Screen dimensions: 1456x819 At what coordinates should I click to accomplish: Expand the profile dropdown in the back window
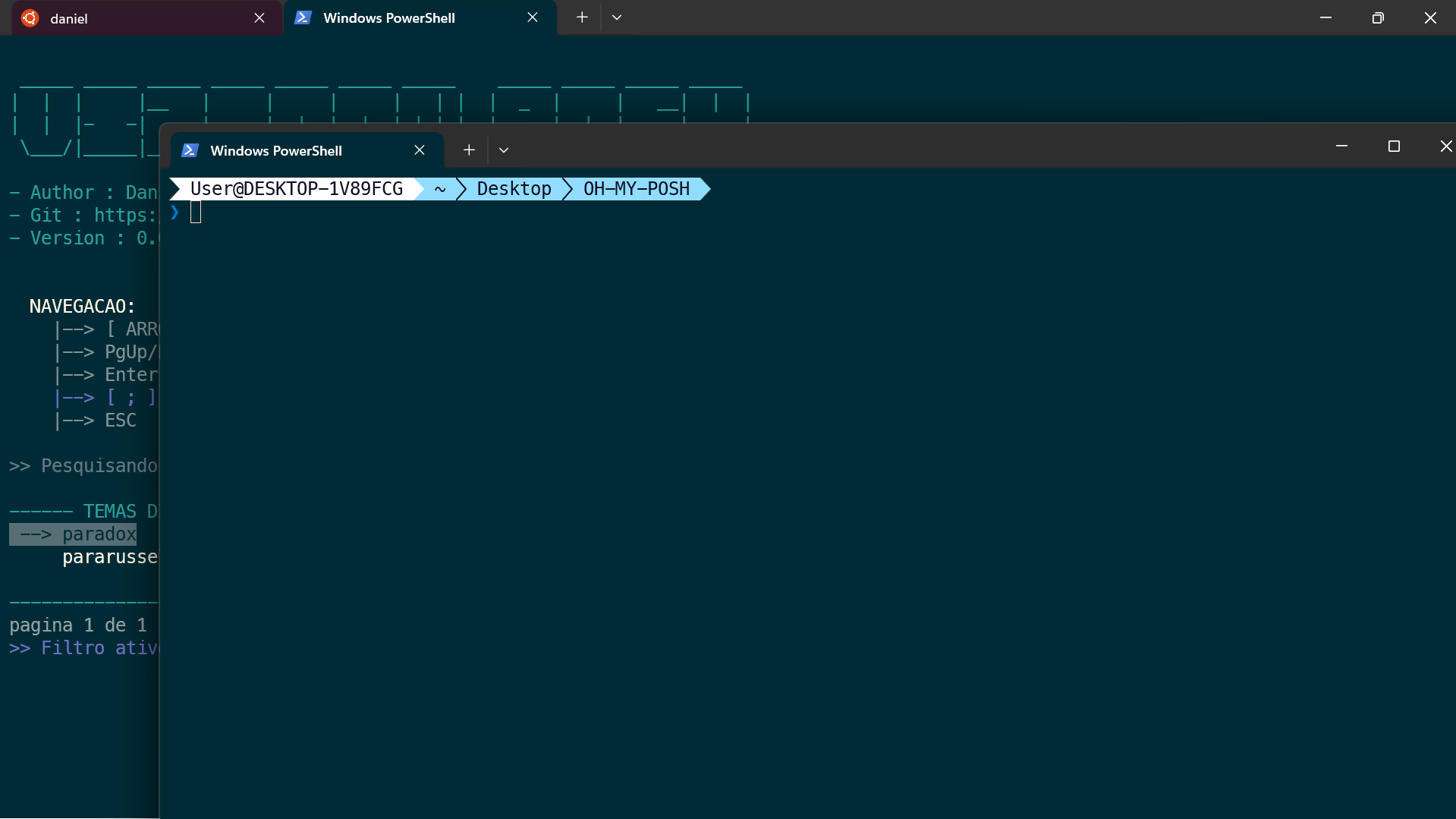point(617,17)
